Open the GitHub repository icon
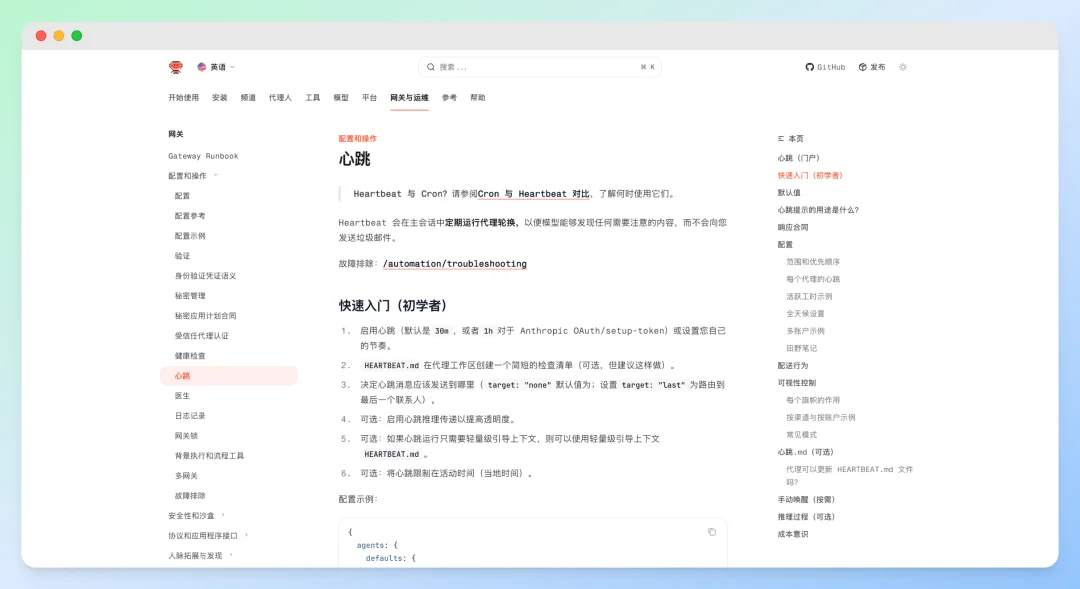Screen dimensions: 1080x589 tap(810, 67)
